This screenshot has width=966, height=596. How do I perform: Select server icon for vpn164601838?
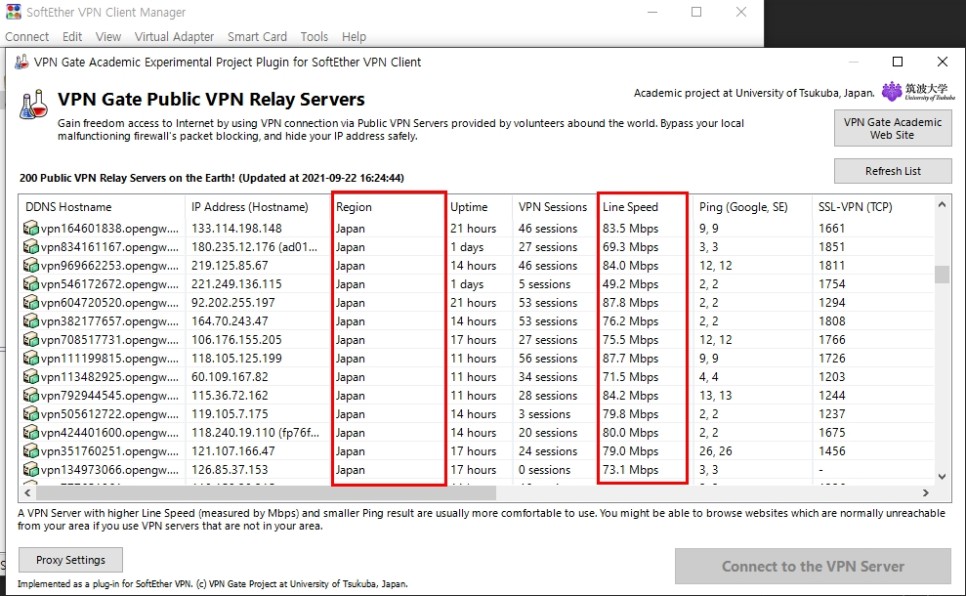point(31,228)
